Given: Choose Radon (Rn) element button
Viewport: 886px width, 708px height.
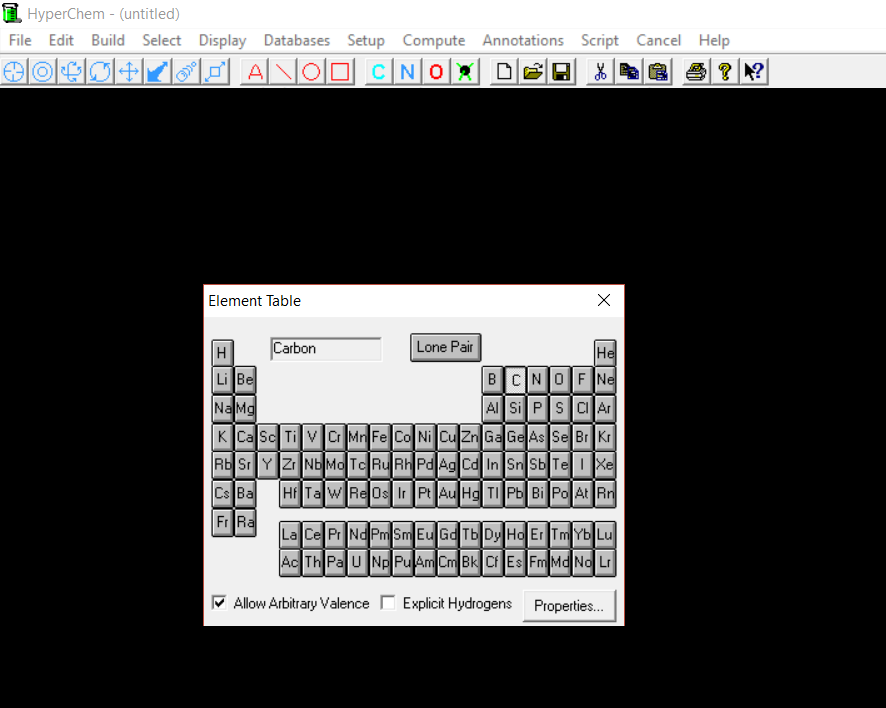Looking at the screenshot, I should tap(605, 493).
